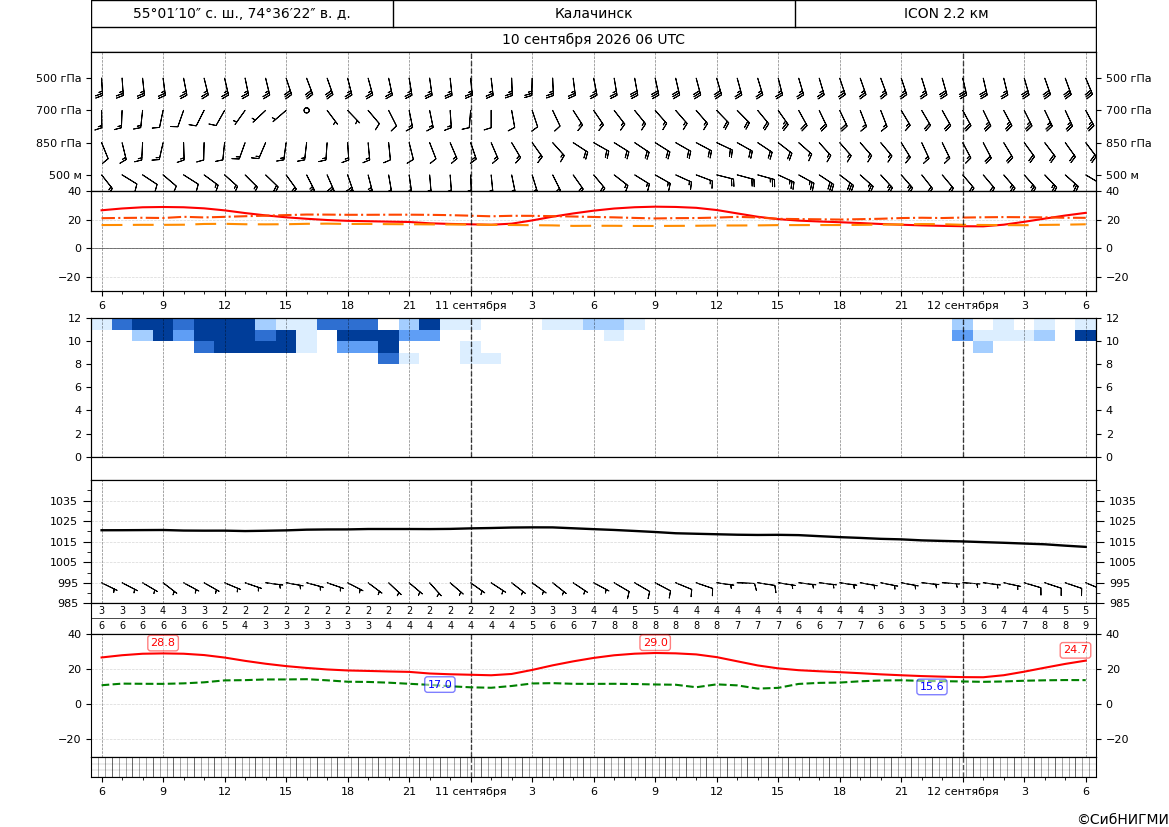Image resolution: width=1169 pixels, height=827 pixels.
Task: Click 11 сентября label on the bottom axis
Action: [x=470, y=791]
